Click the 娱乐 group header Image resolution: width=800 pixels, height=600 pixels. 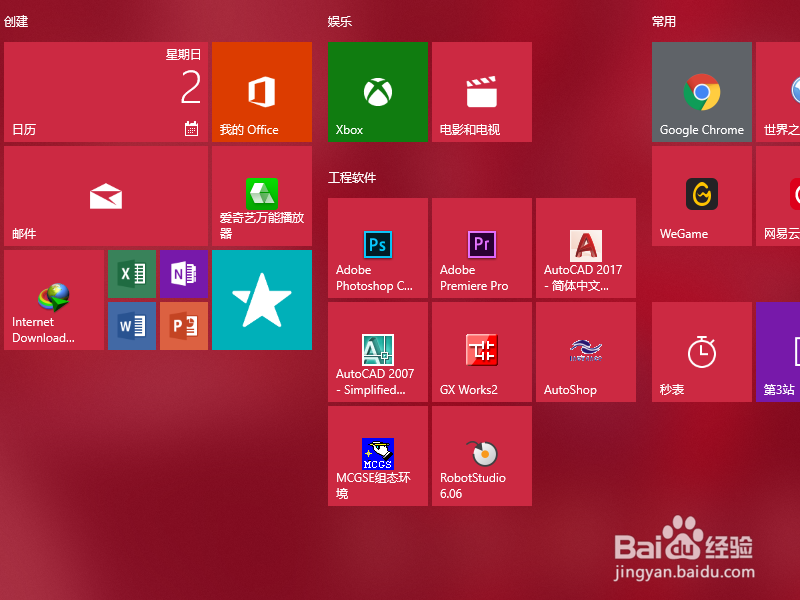pos(340,21)
